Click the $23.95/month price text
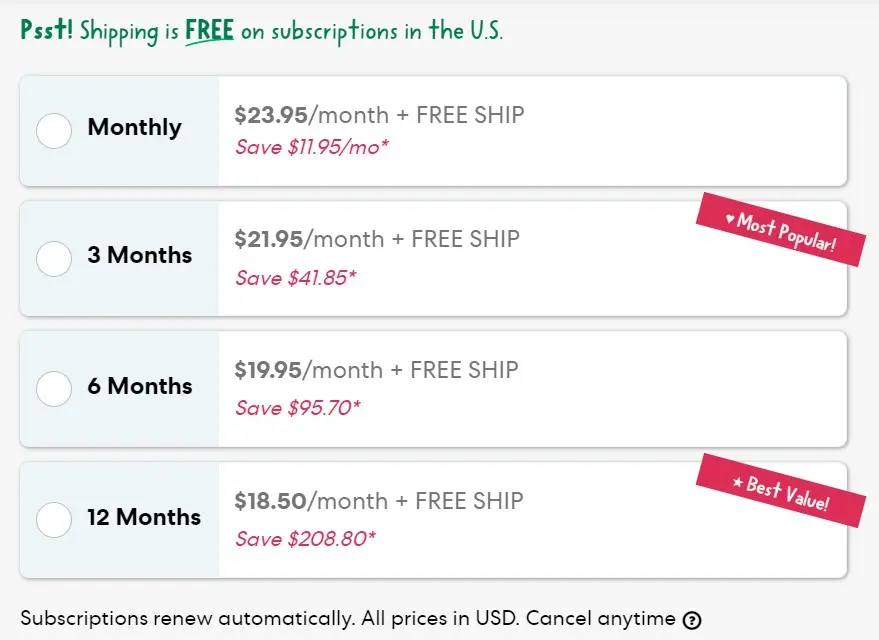 coord(311,115)
